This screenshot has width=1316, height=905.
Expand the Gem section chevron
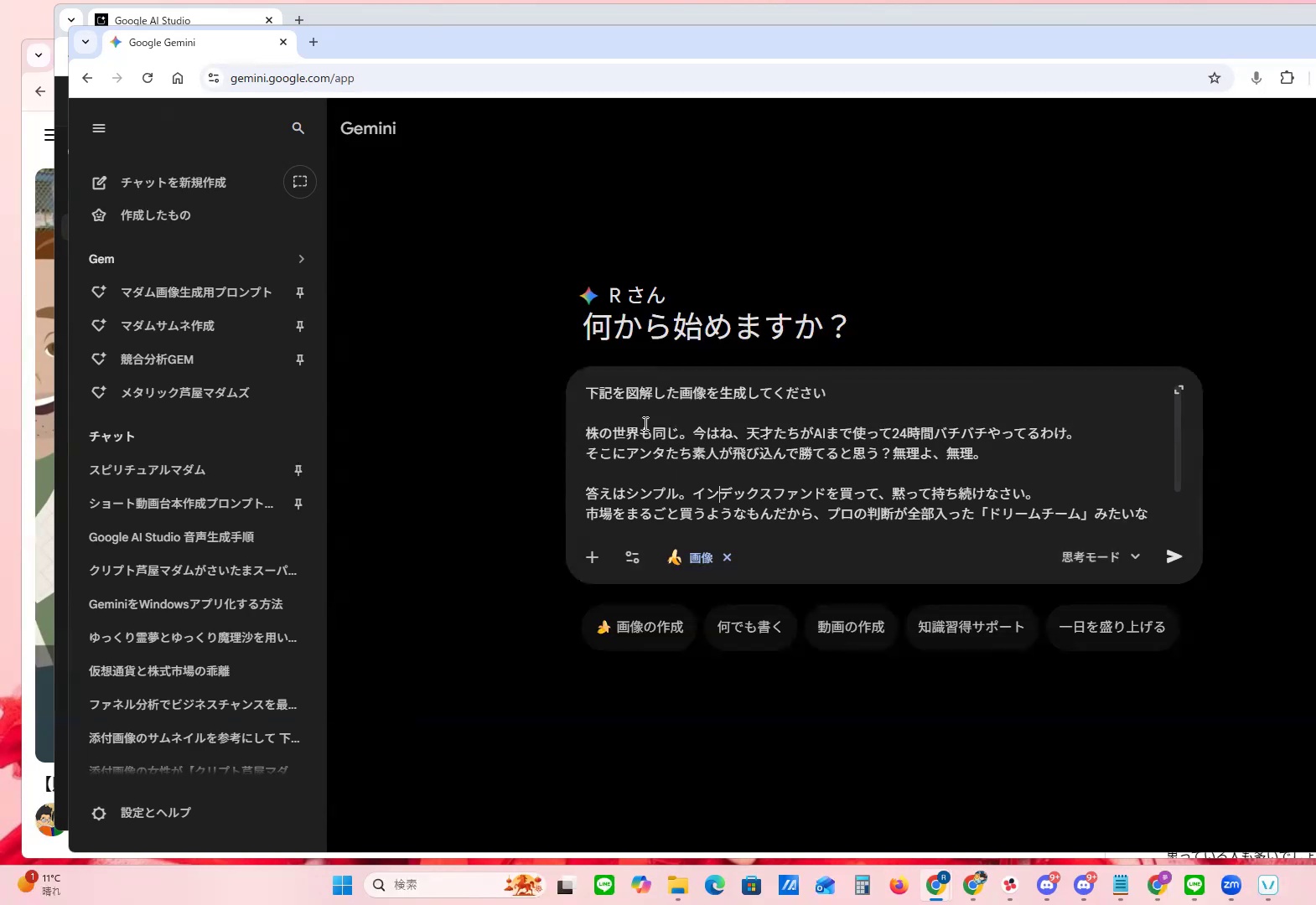pyautogui.click(x=301, y=259)
